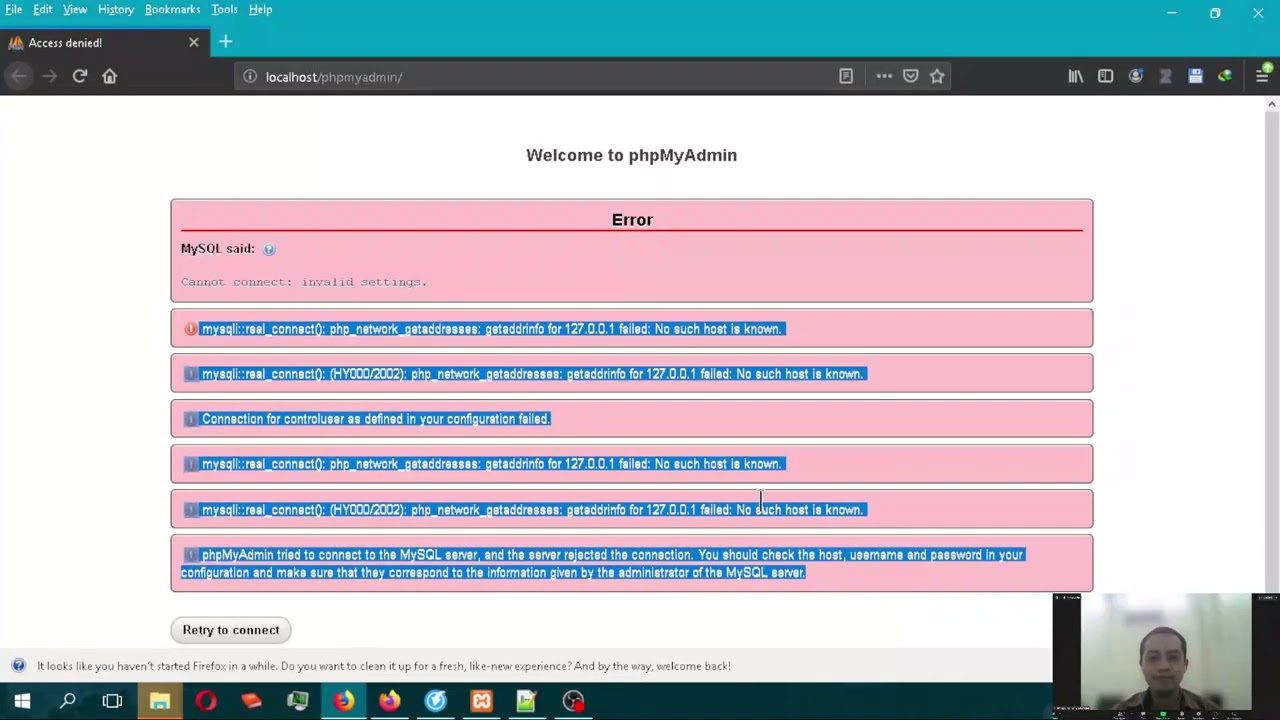Click the browser back arrow
1280x720 pixels.
click(x=19, y=76)
